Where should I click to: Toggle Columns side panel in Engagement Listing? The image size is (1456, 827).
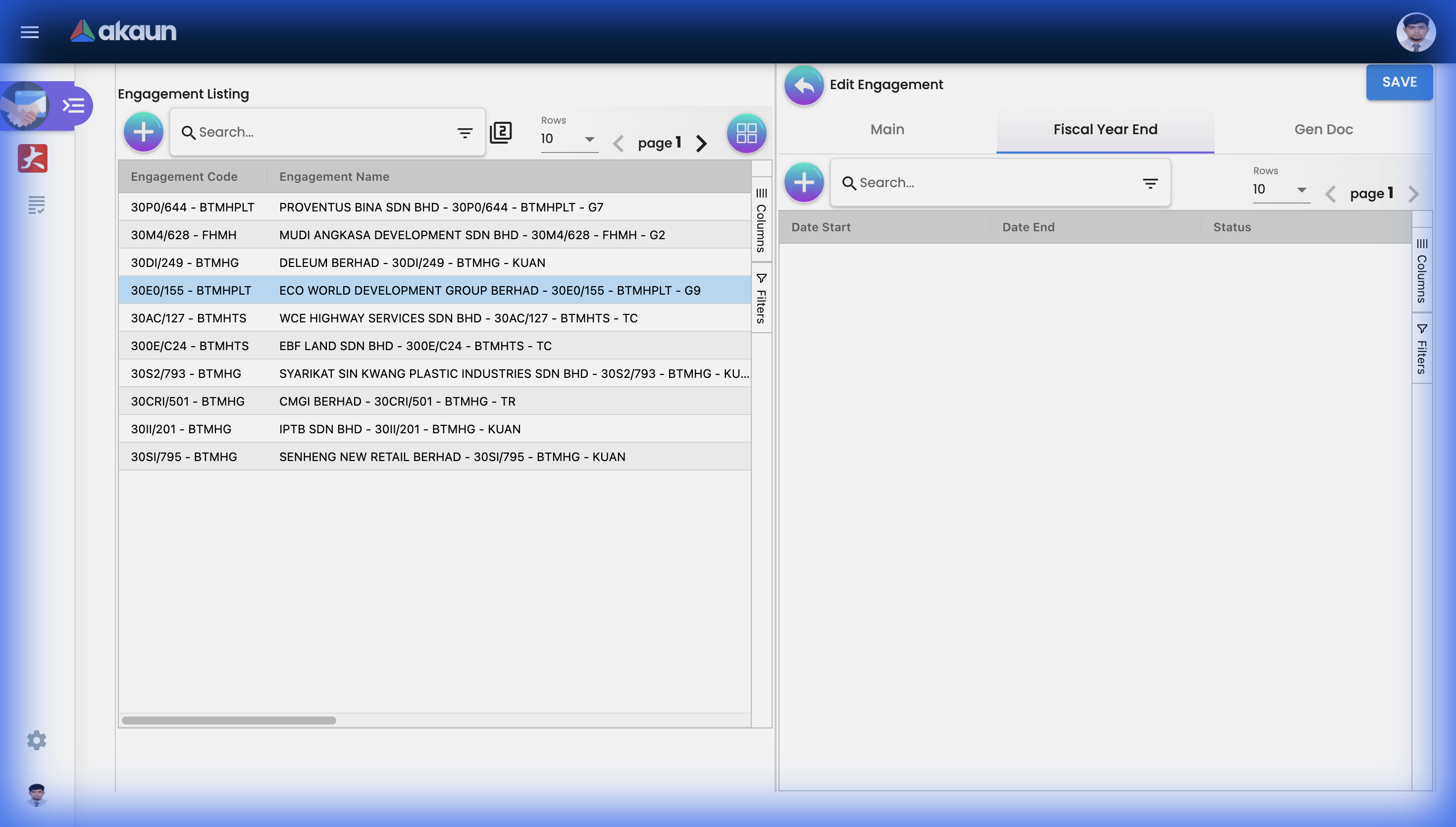click(x=761, y=220)
